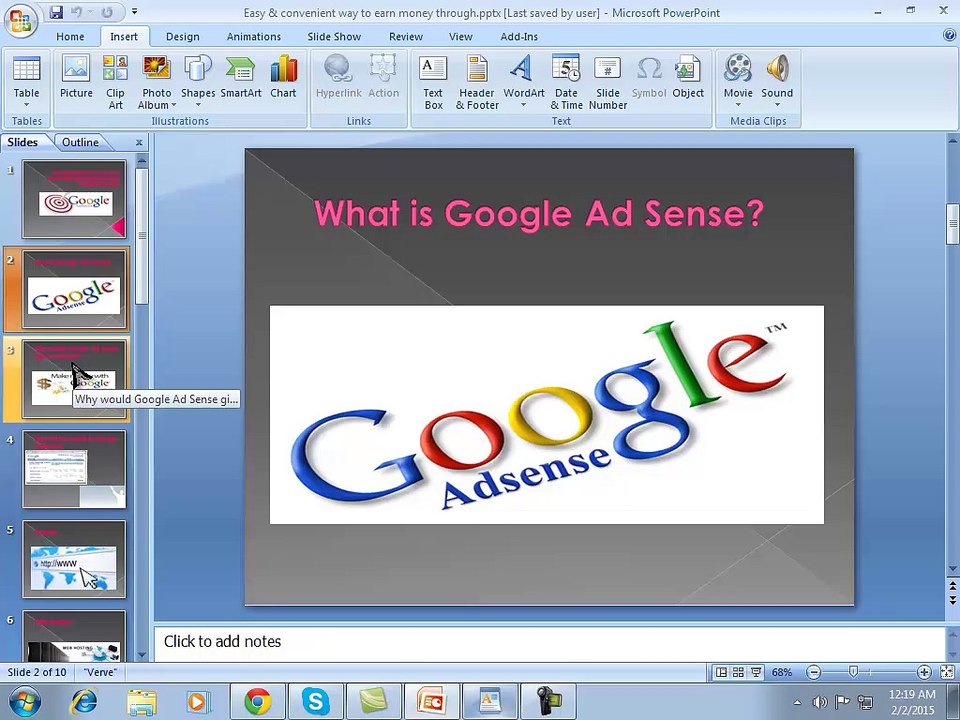This screenshot has height=720, width=960.
Task: Insert an Object
Action: point(688,77)
